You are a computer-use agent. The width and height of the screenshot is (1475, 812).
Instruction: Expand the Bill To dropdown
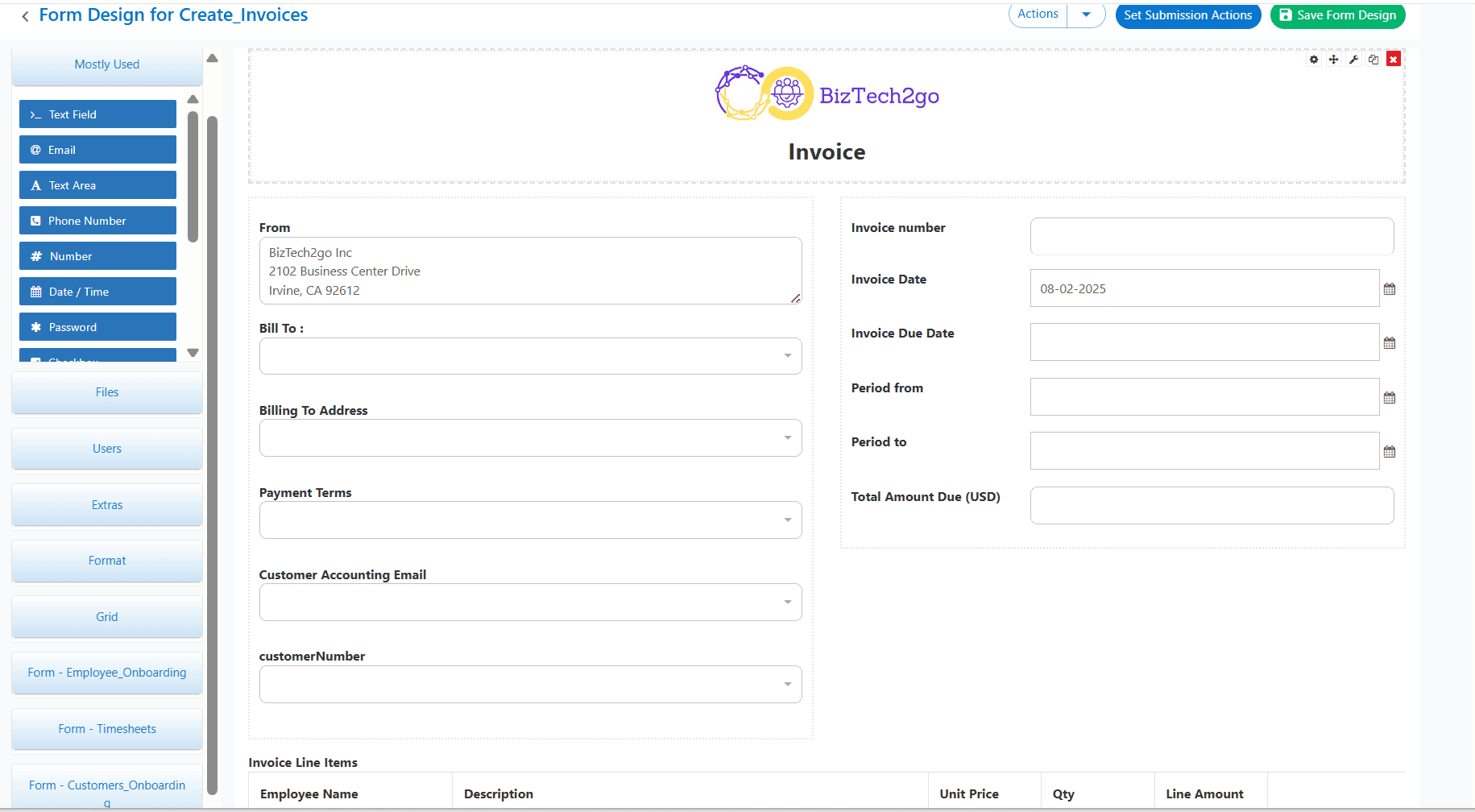click(787, 355)
